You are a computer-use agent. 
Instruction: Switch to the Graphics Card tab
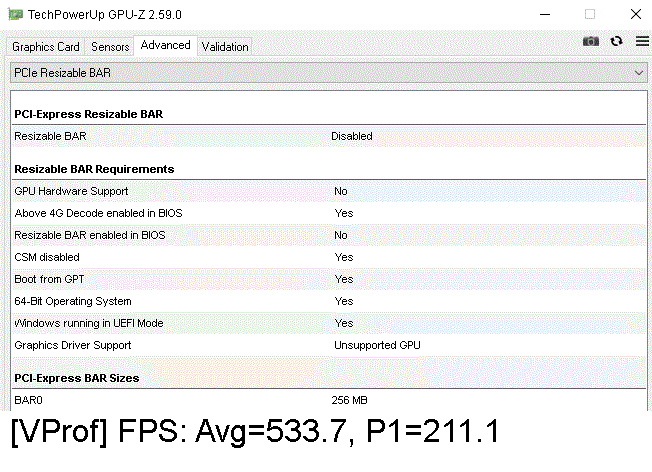point(46,47)
